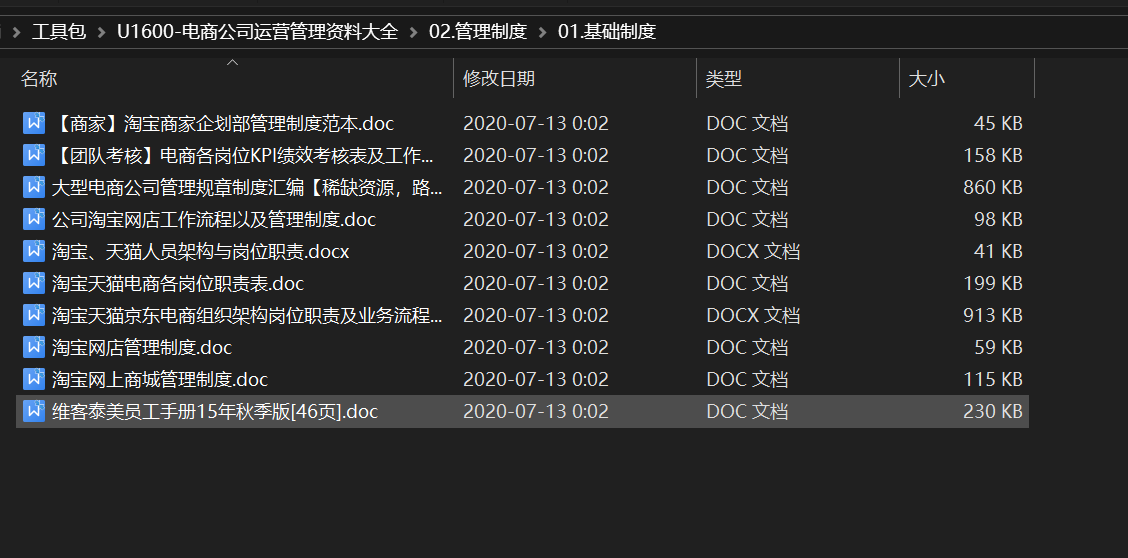Select file name 淘宝天猫电商各岗位职责表.doc
Image resolution: width=1128 pixels, height=558 pixels.
[178, 283]
